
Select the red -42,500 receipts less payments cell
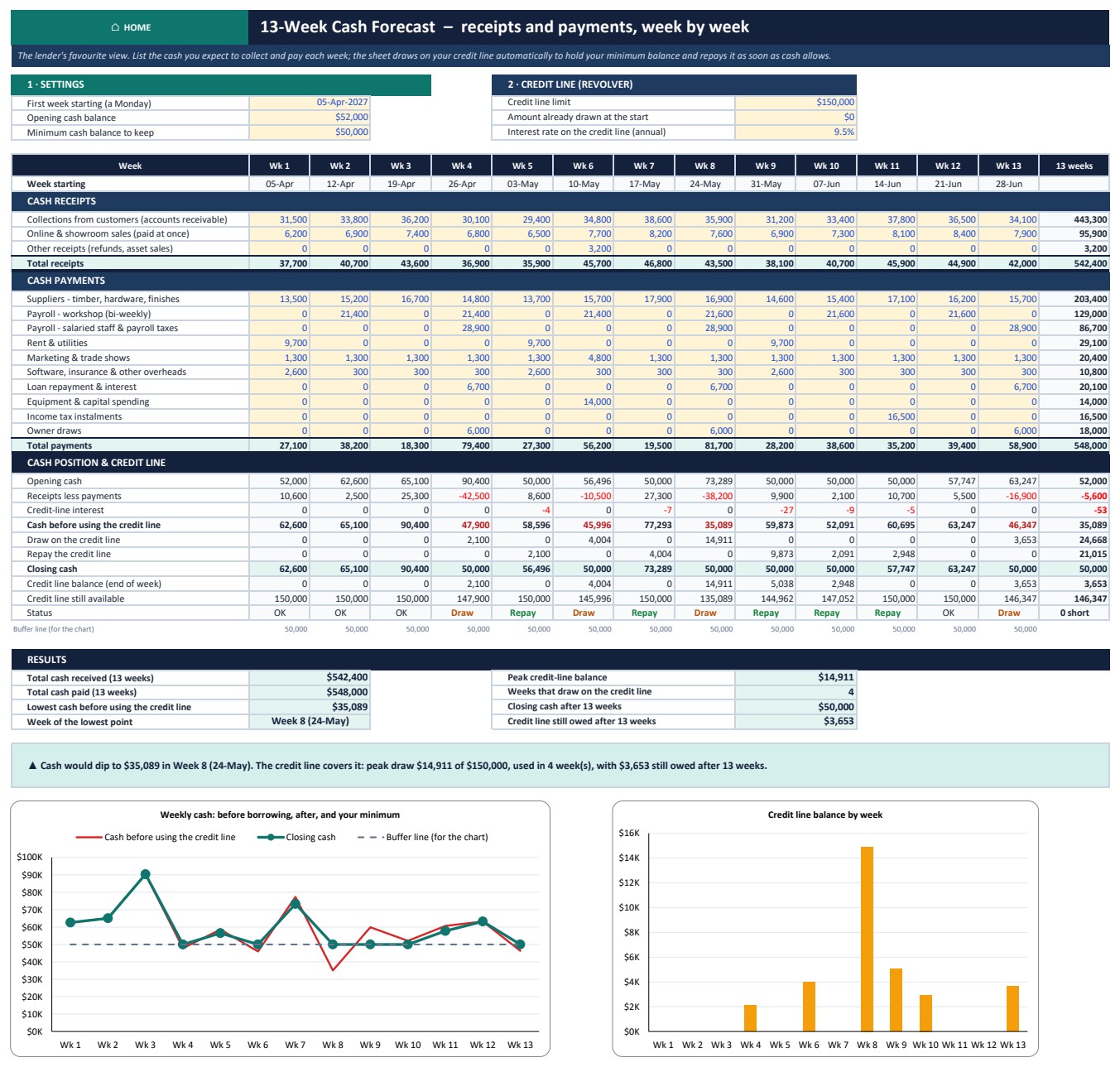click(462, 497)
